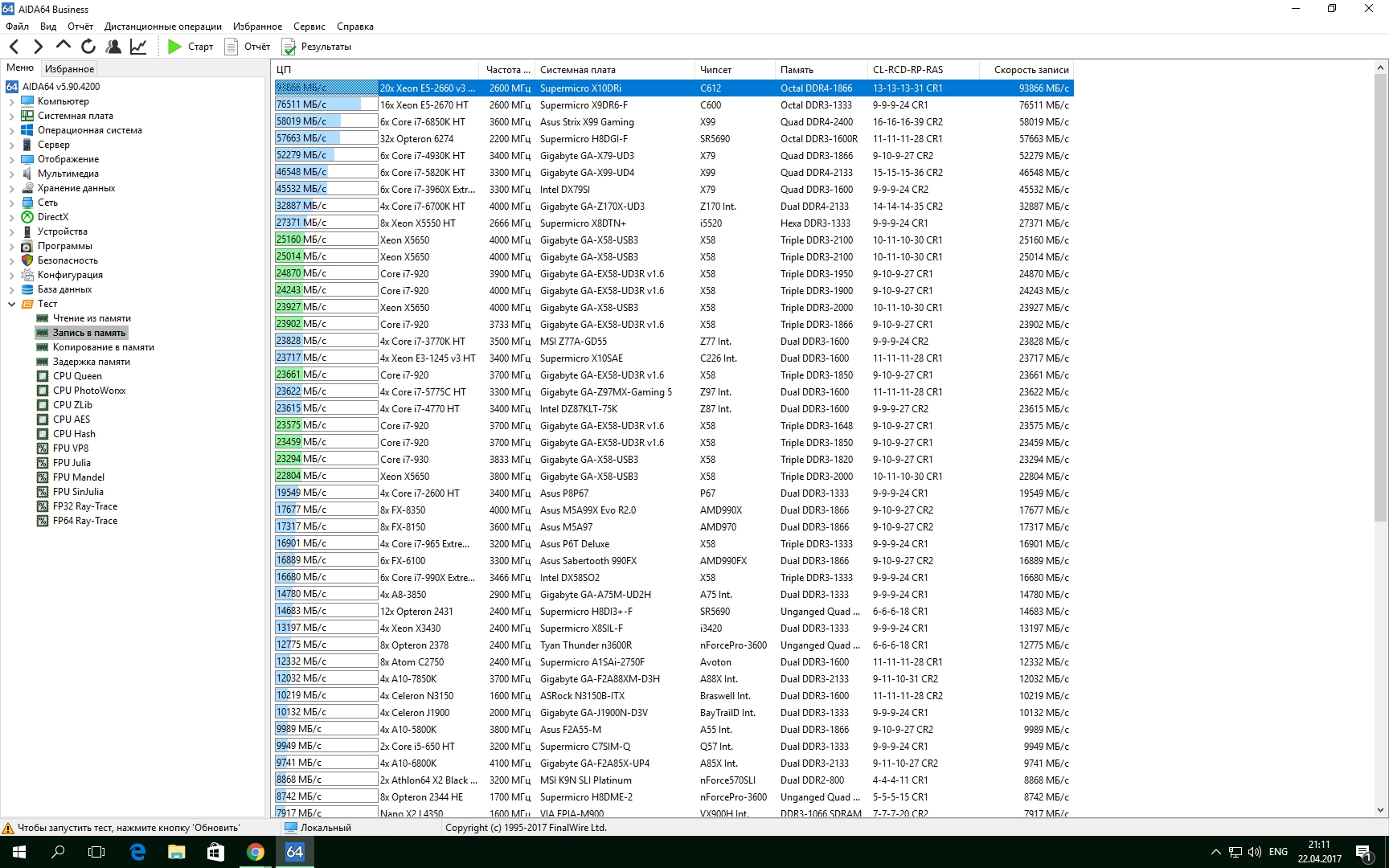Open the Справка menu
Image resolution: width=1389 pixels, height=868 pixels.
pyautogui.click(x=355, y=27)
